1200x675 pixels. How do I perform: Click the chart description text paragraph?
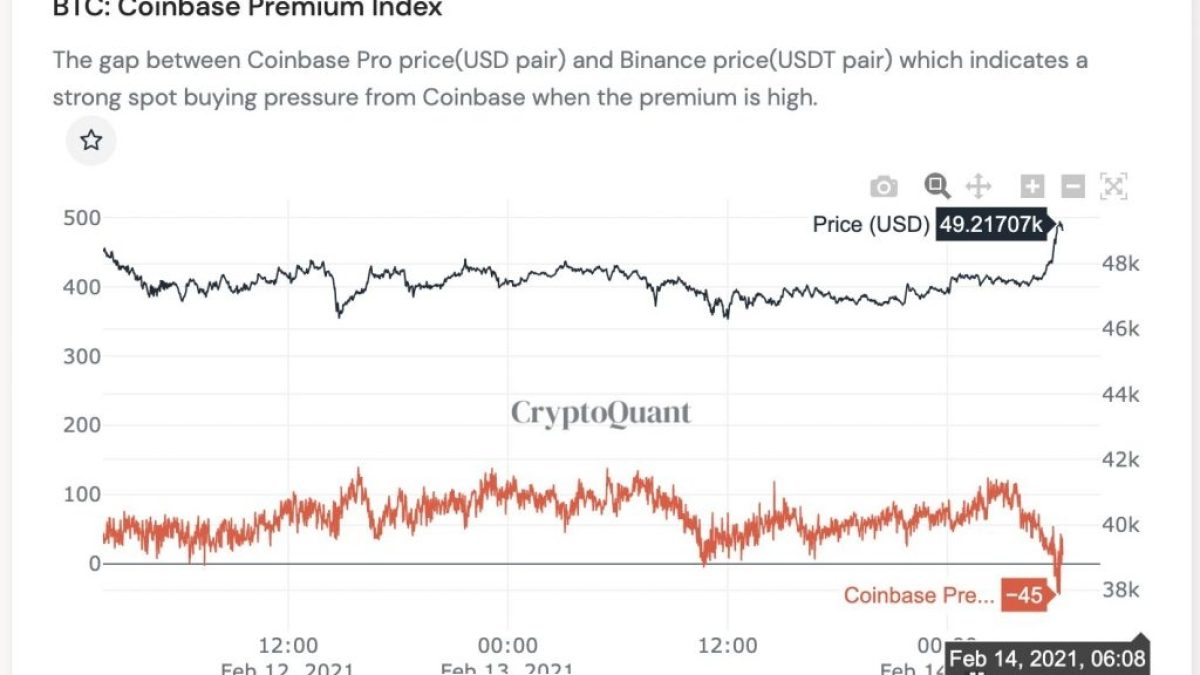click(x=570, y=79)
